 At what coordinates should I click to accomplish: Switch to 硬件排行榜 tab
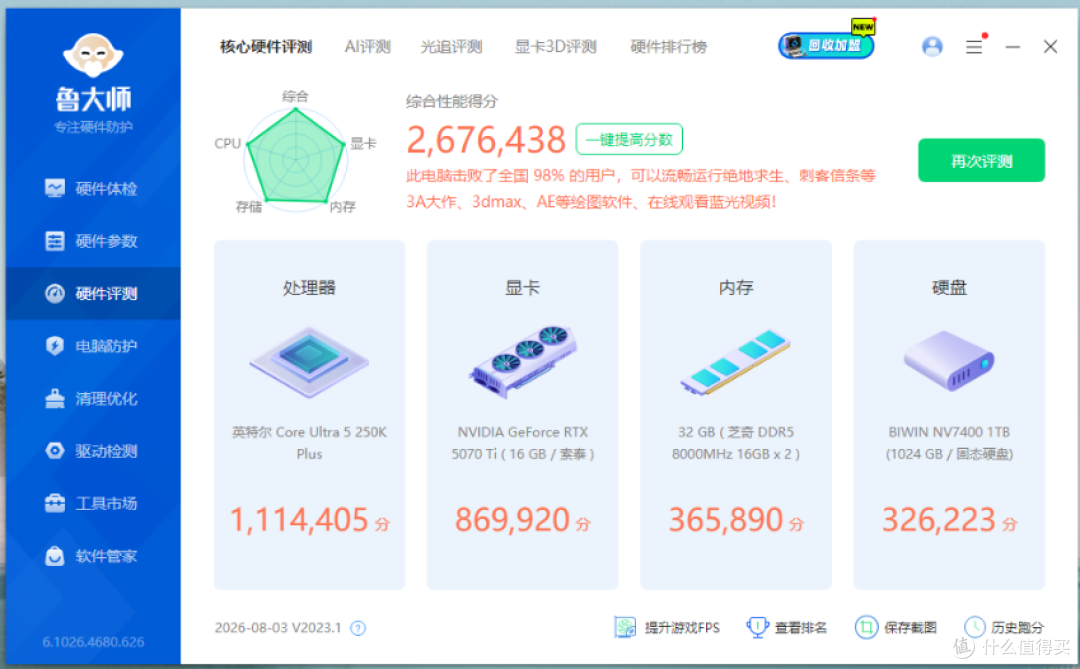(x=669, y=47)
